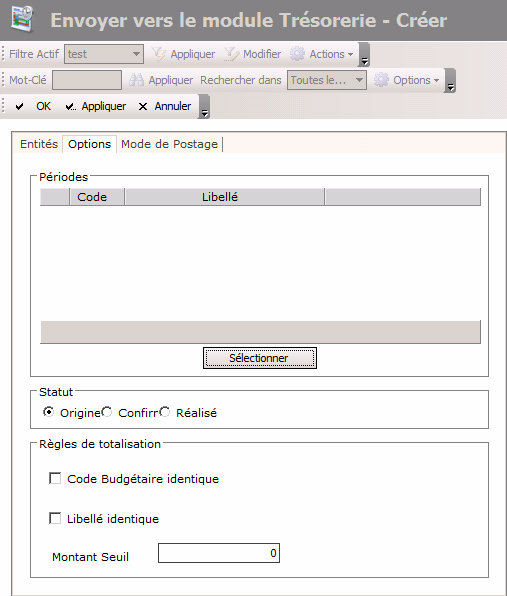Click the Sélectionner button
Viewport: 507px width, 596px height.
pyautogui.click(x=260, y=358)
